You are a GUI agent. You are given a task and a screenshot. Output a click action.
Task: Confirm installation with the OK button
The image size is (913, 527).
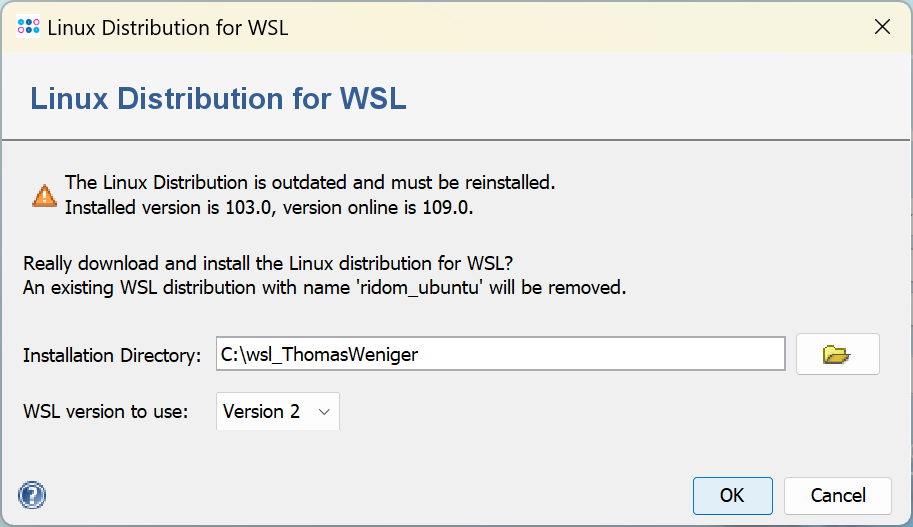[732, 495]
